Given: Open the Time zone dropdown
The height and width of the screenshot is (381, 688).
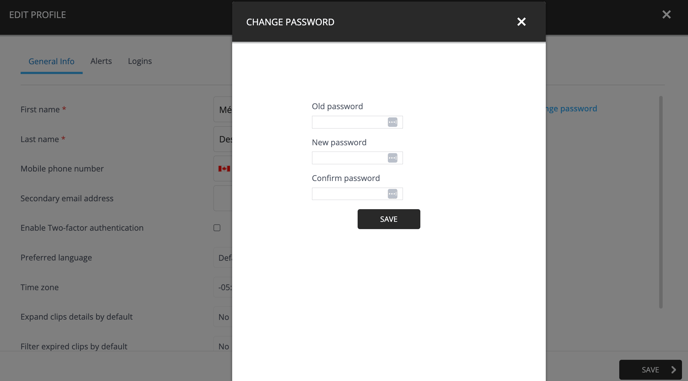Looking at the screenshot, I should (223, 288).
